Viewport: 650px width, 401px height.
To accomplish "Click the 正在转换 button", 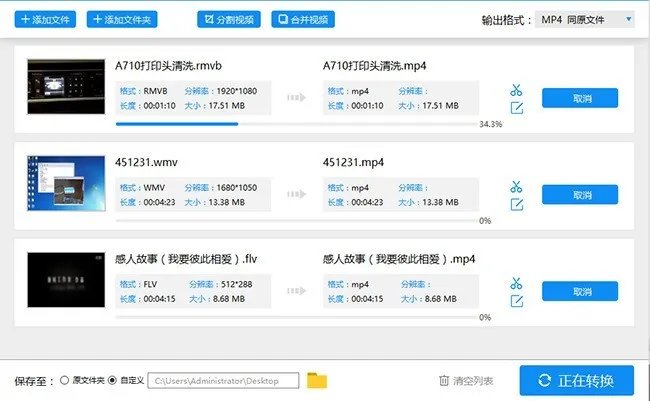I will 577,380.
